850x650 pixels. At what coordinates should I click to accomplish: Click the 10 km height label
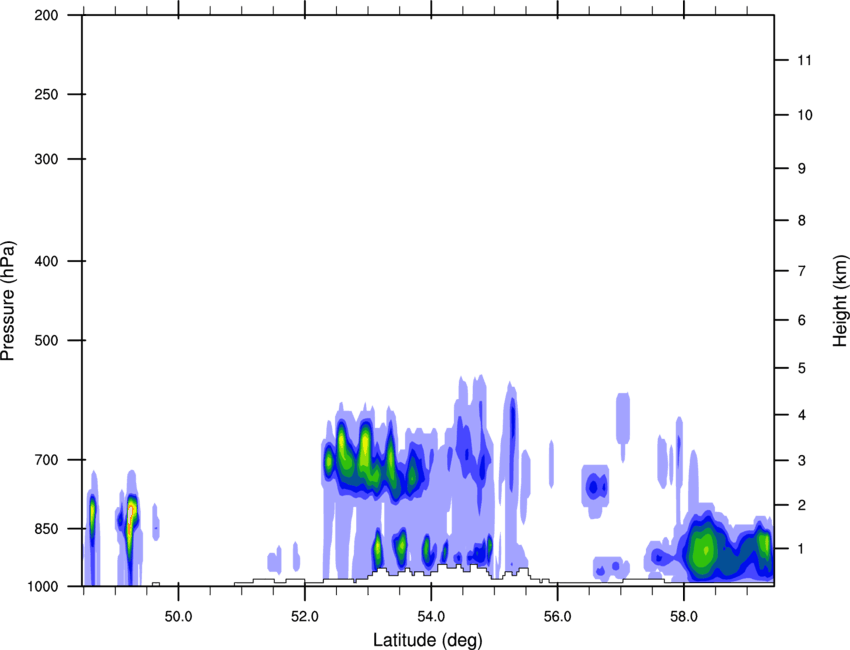point(805,115)
